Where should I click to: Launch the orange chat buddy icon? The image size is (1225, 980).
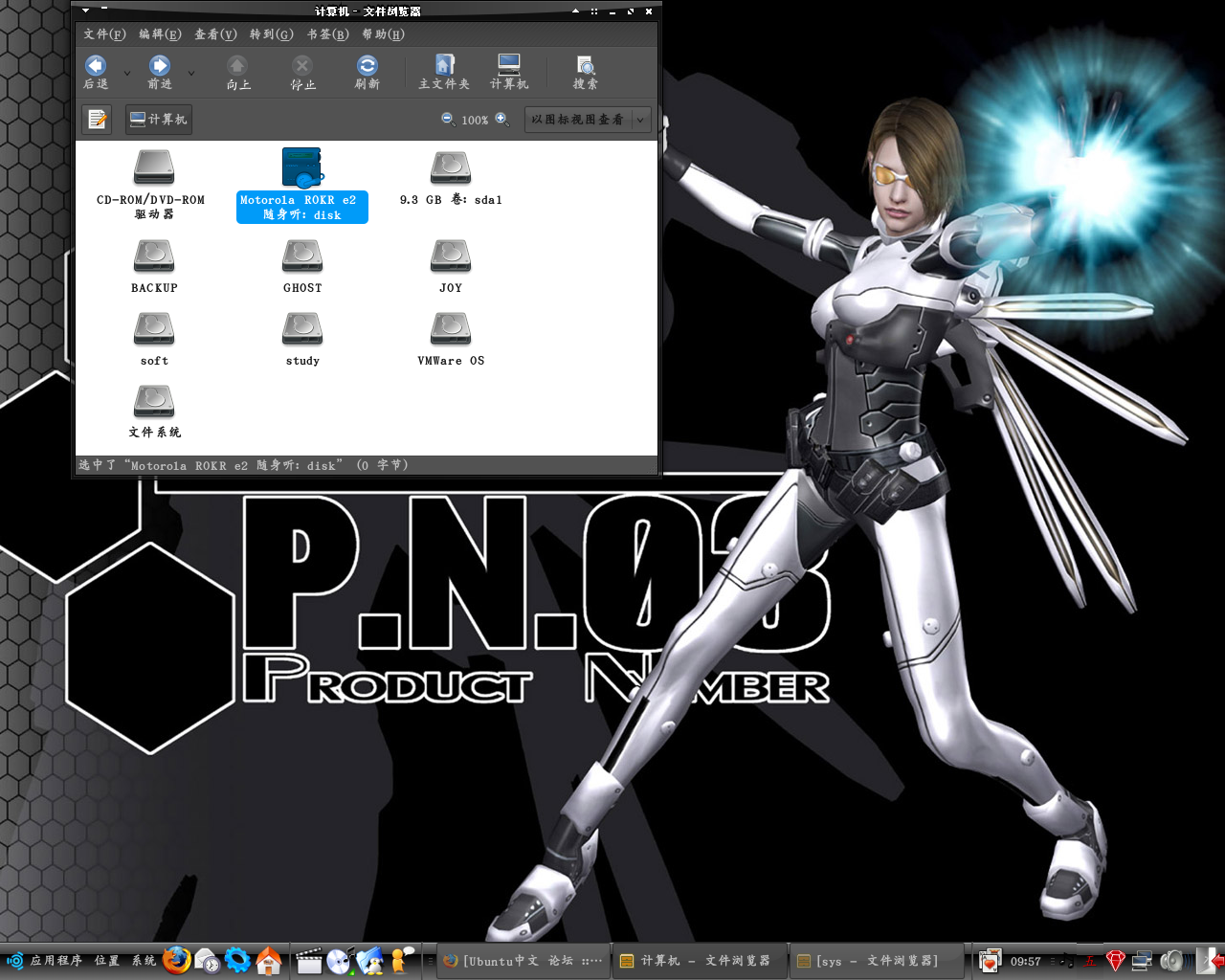pyautogui.click(x=402, y=960)
